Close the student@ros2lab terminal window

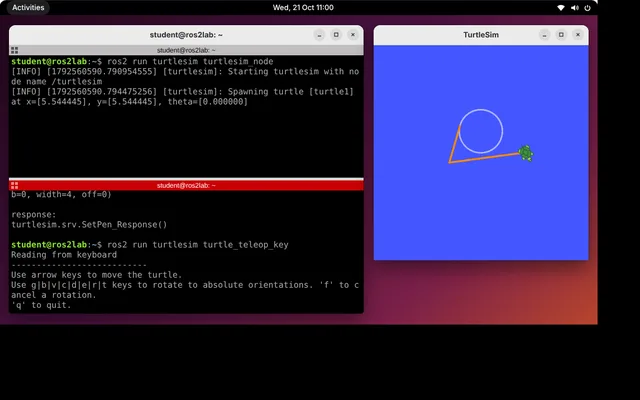click(x=353, y=35)
